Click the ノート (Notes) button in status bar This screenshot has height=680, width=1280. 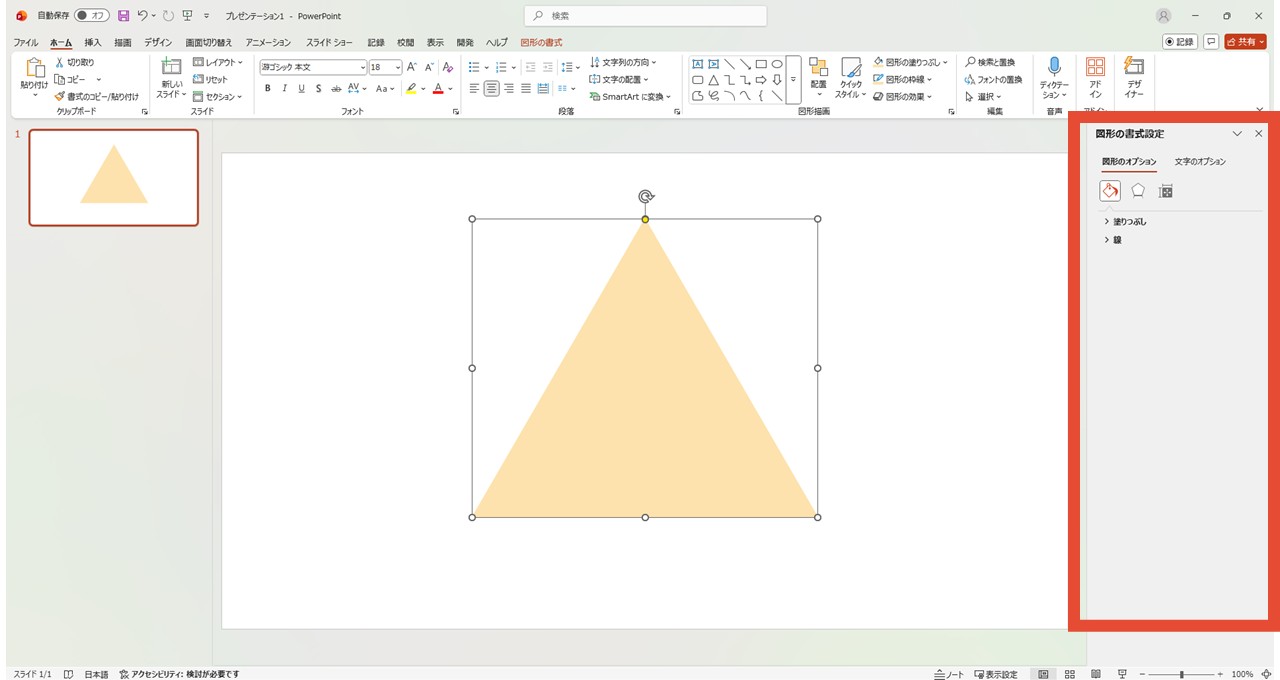950,674
